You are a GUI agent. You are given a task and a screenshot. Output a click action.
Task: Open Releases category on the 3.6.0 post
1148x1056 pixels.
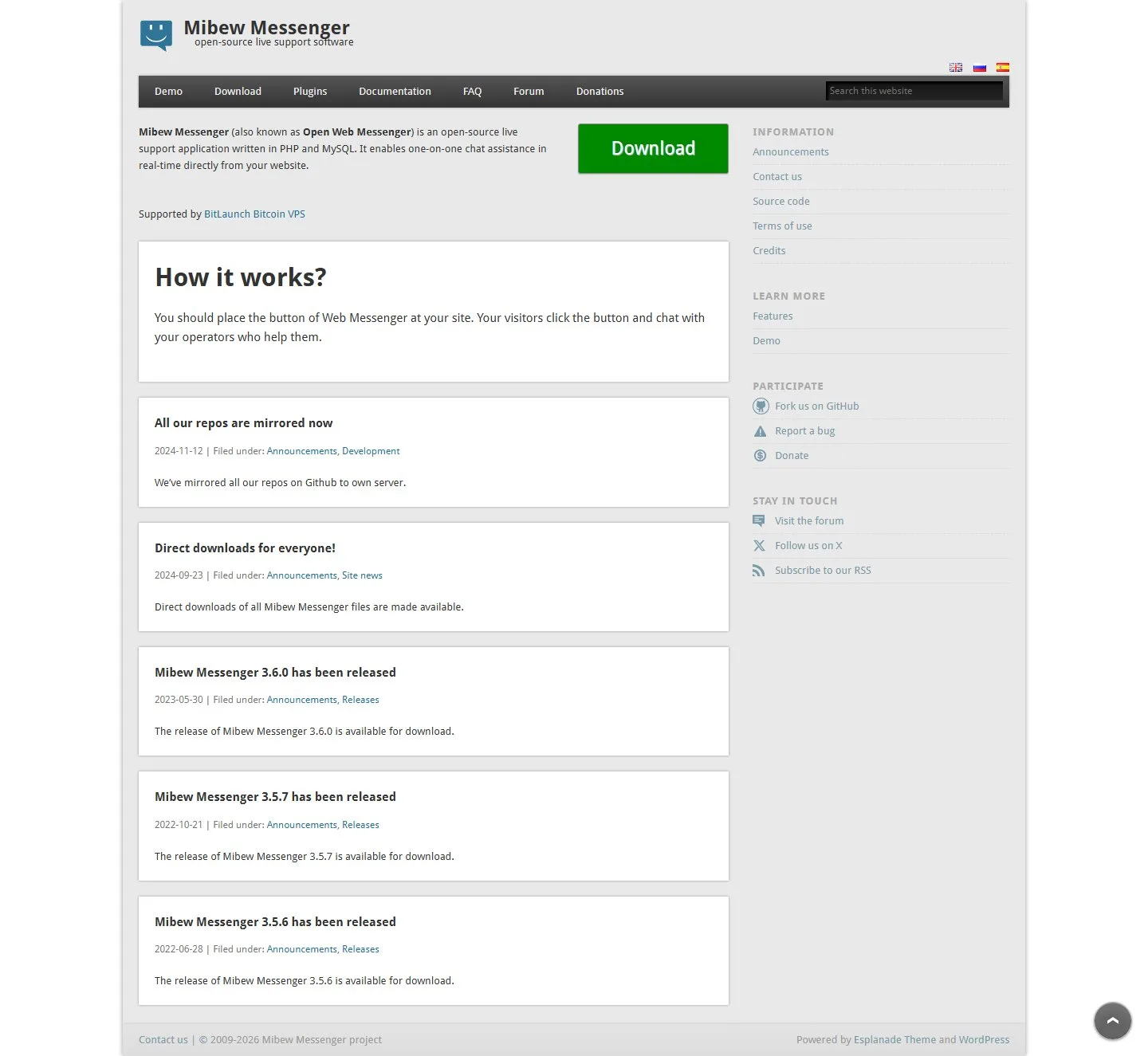(x=360, y=700)
